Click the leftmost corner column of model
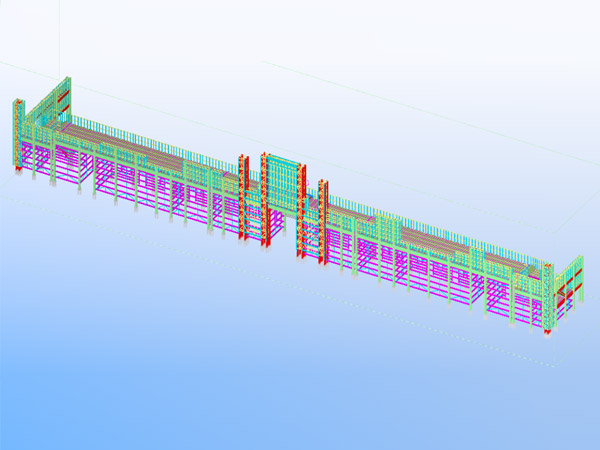 [x=16, y=140]
